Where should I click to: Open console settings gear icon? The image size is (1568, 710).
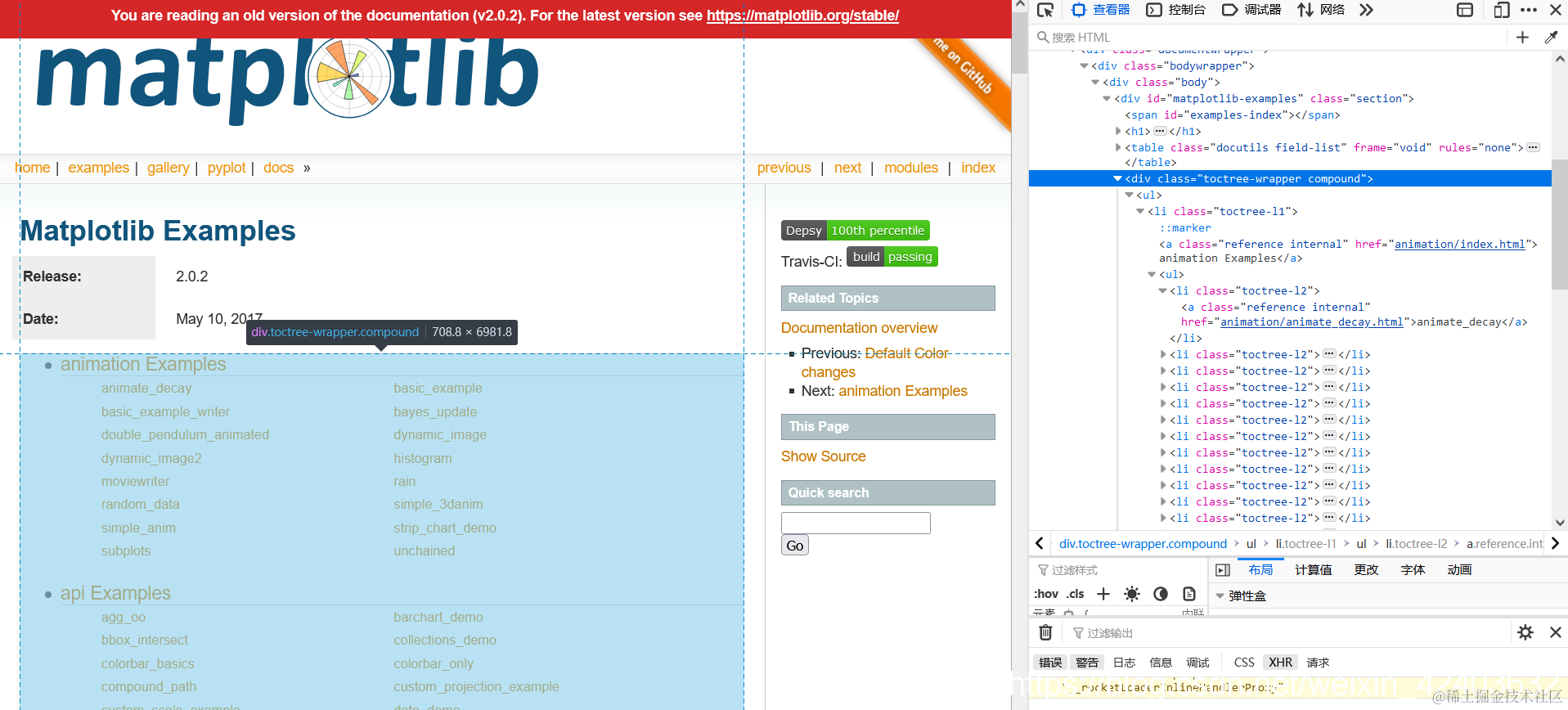click(1525, 632)
